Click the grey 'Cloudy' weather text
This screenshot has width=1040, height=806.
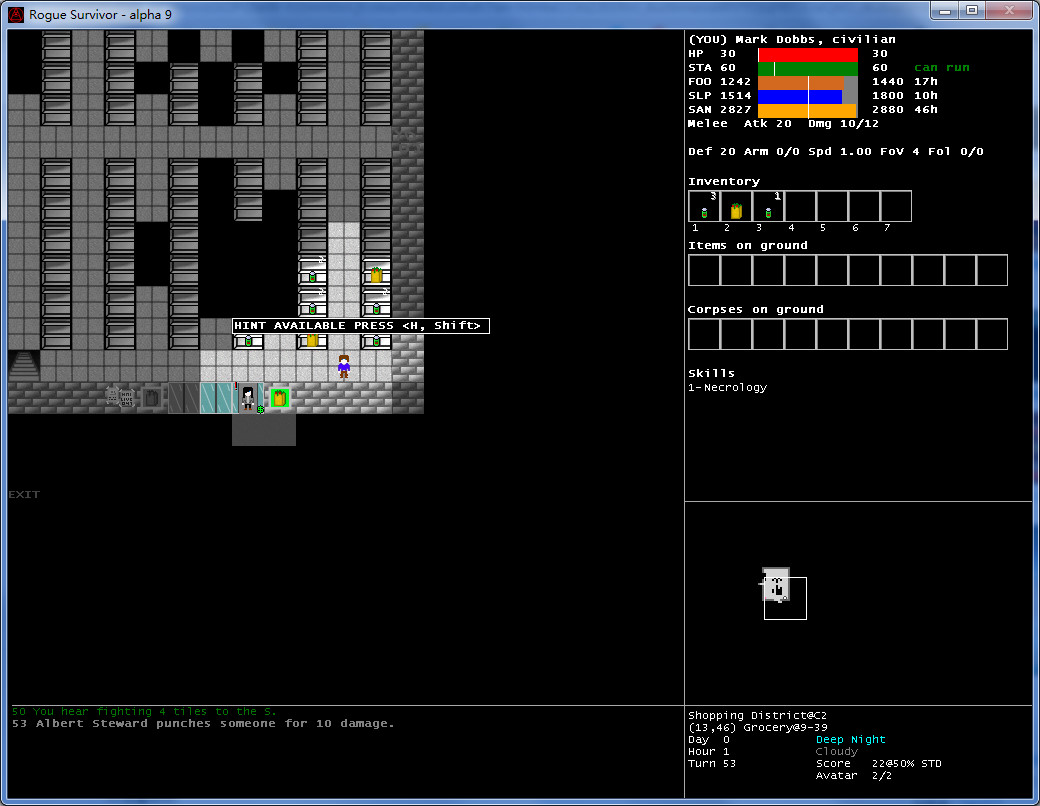(836, 751)
